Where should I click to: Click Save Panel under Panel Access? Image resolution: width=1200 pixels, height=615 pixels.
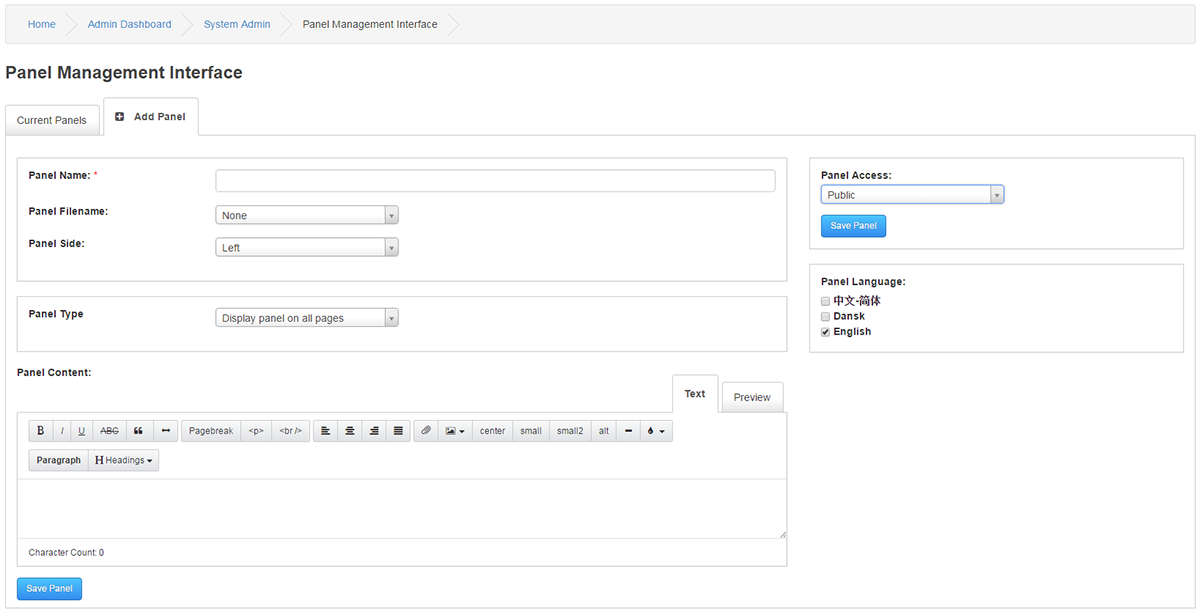click(x=853, y=226)
